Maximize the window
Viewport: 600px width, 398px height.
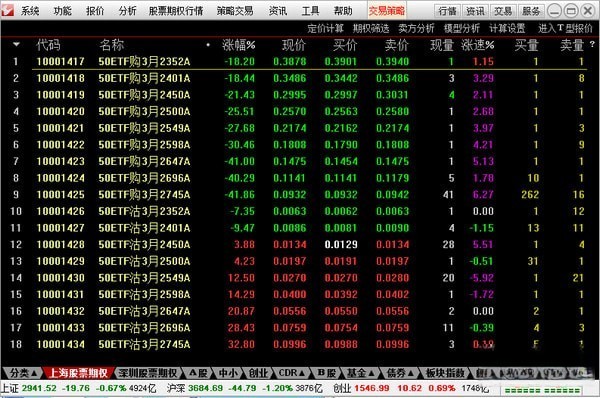pyautogui.click(x=571, y=11)
